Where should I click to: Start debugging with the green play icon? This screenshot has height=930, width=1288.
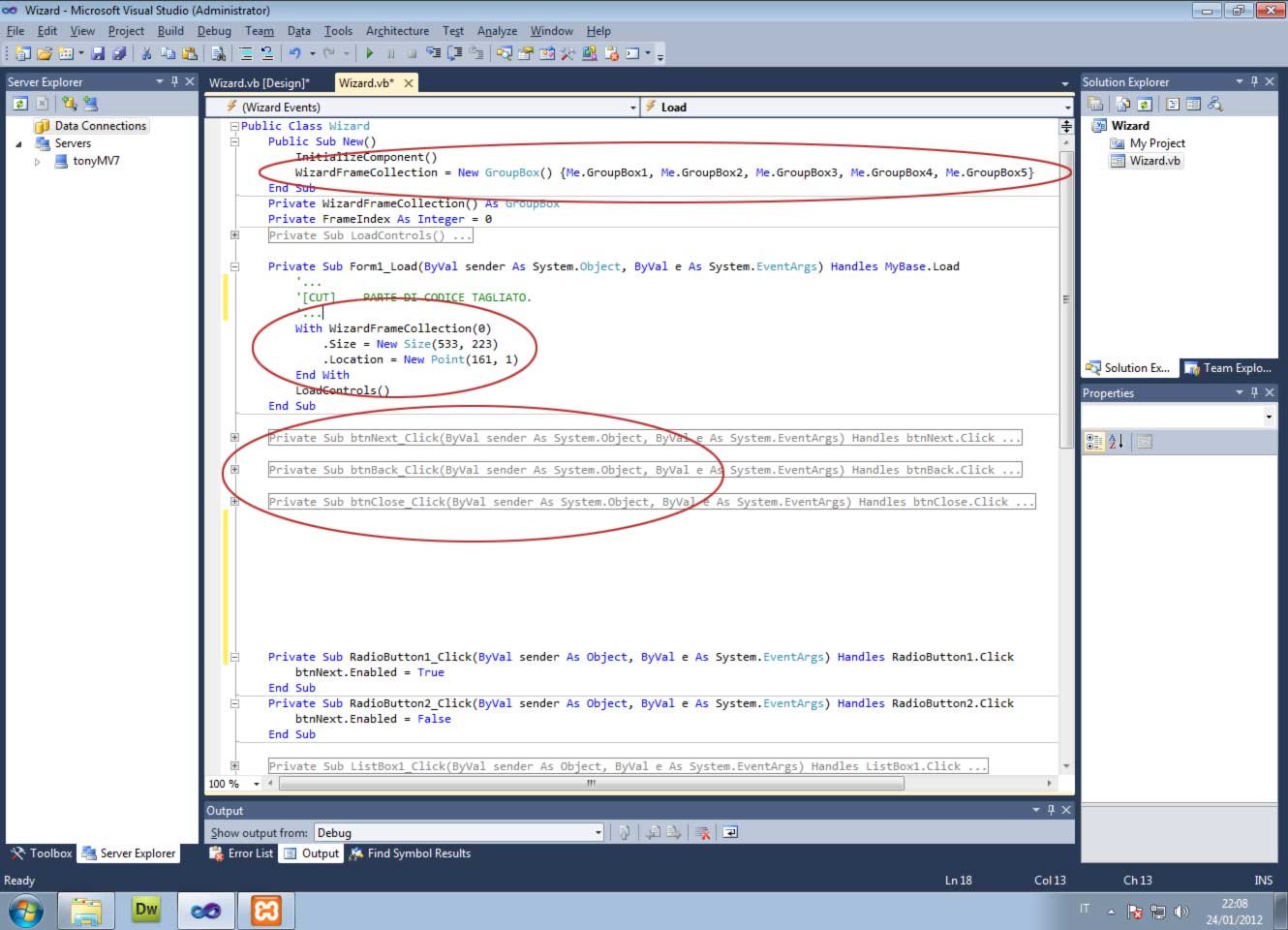[370, 53]
